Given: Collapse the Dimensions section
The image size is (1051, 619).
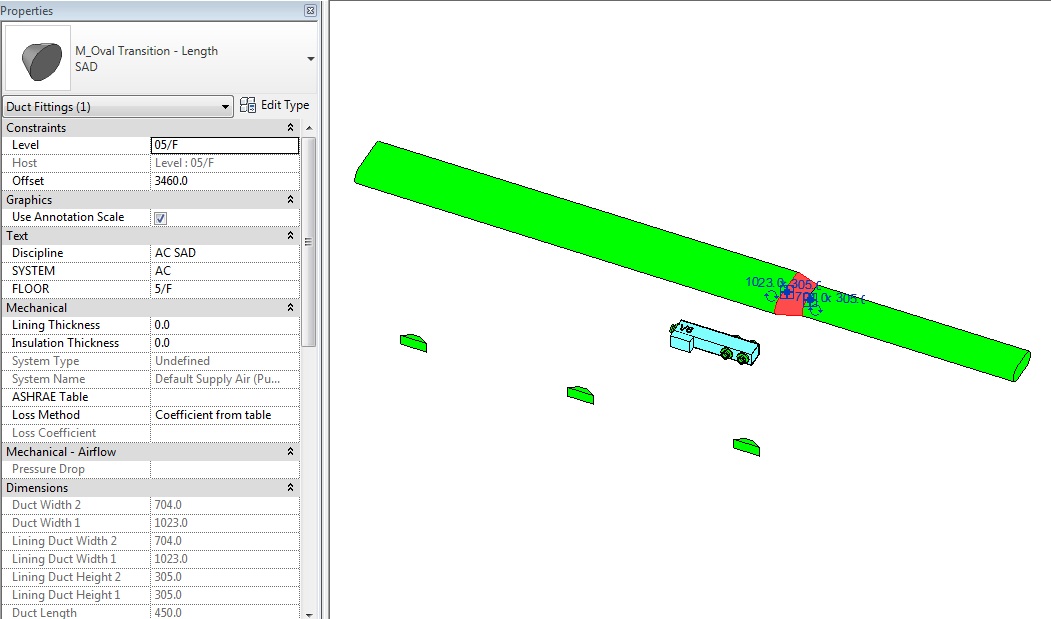Looking at the screenshot, I should (x=290, y=488).
